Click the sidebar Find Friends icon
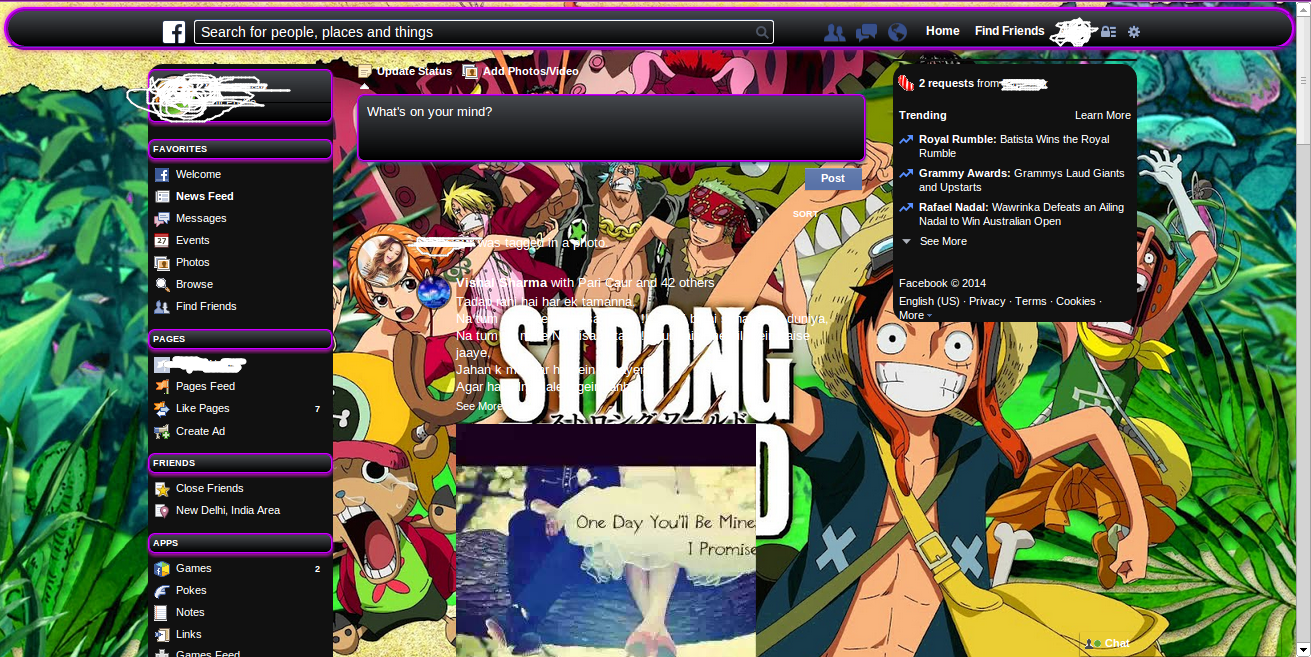 (x=162, y=306)
